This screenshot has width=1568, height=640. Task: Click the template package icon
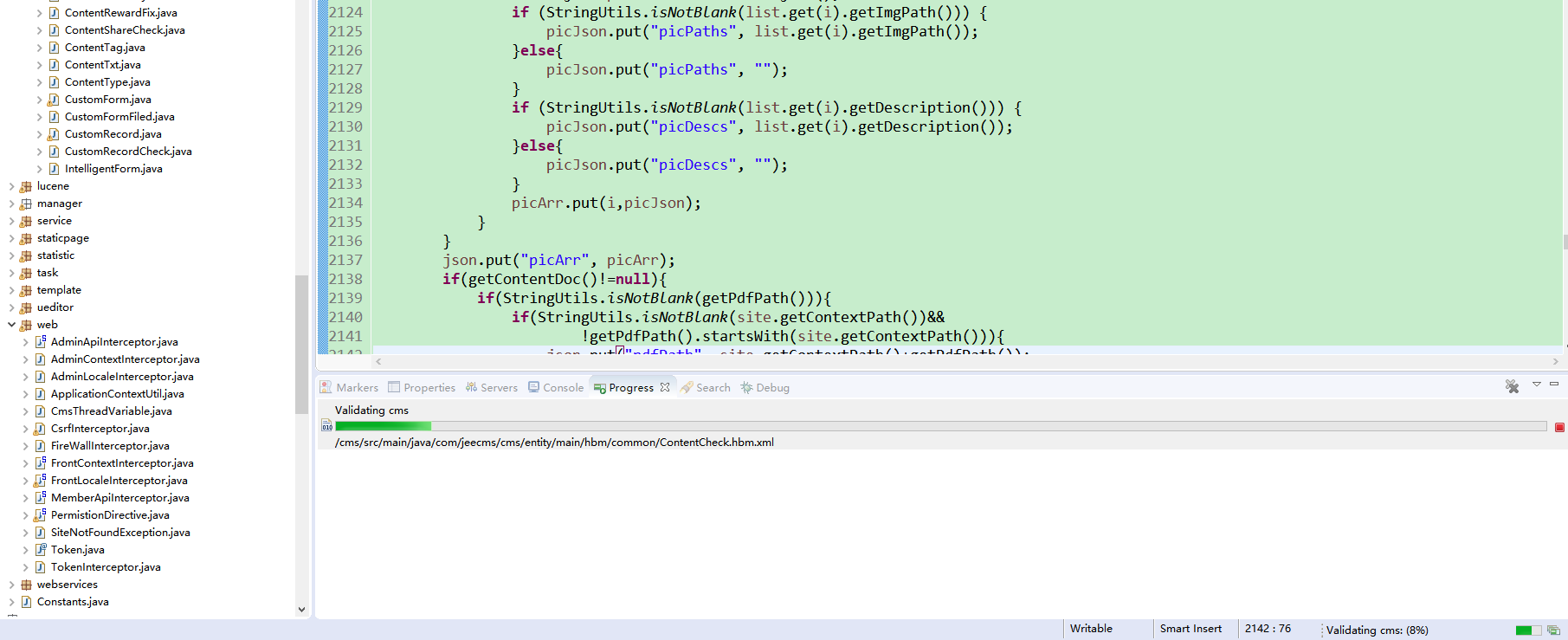26,290
